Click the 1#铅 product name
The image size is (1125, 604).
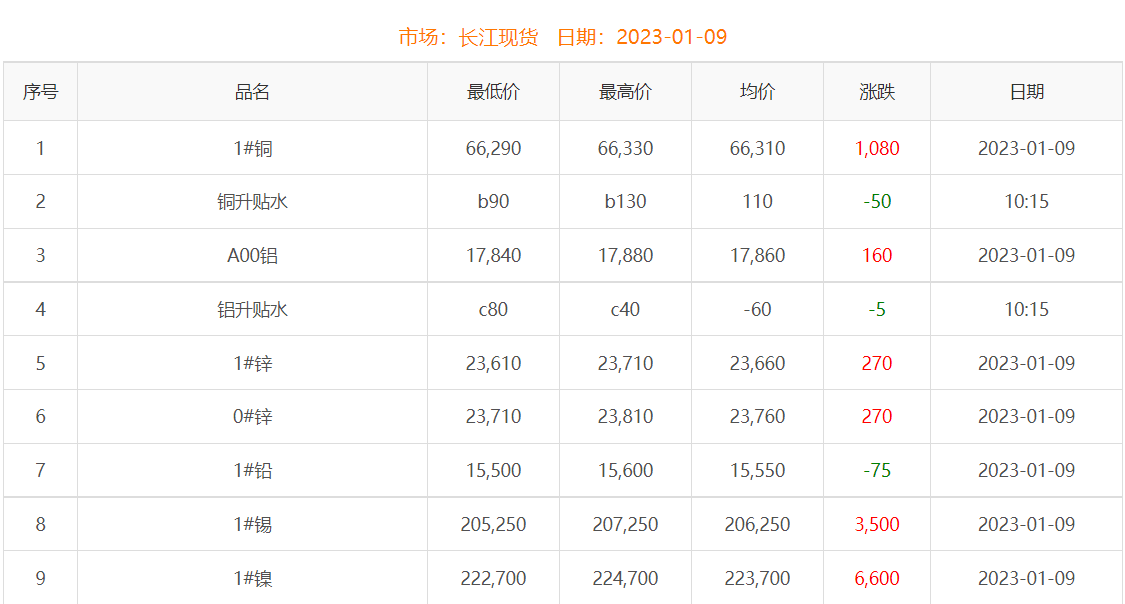tap(252, 471)
